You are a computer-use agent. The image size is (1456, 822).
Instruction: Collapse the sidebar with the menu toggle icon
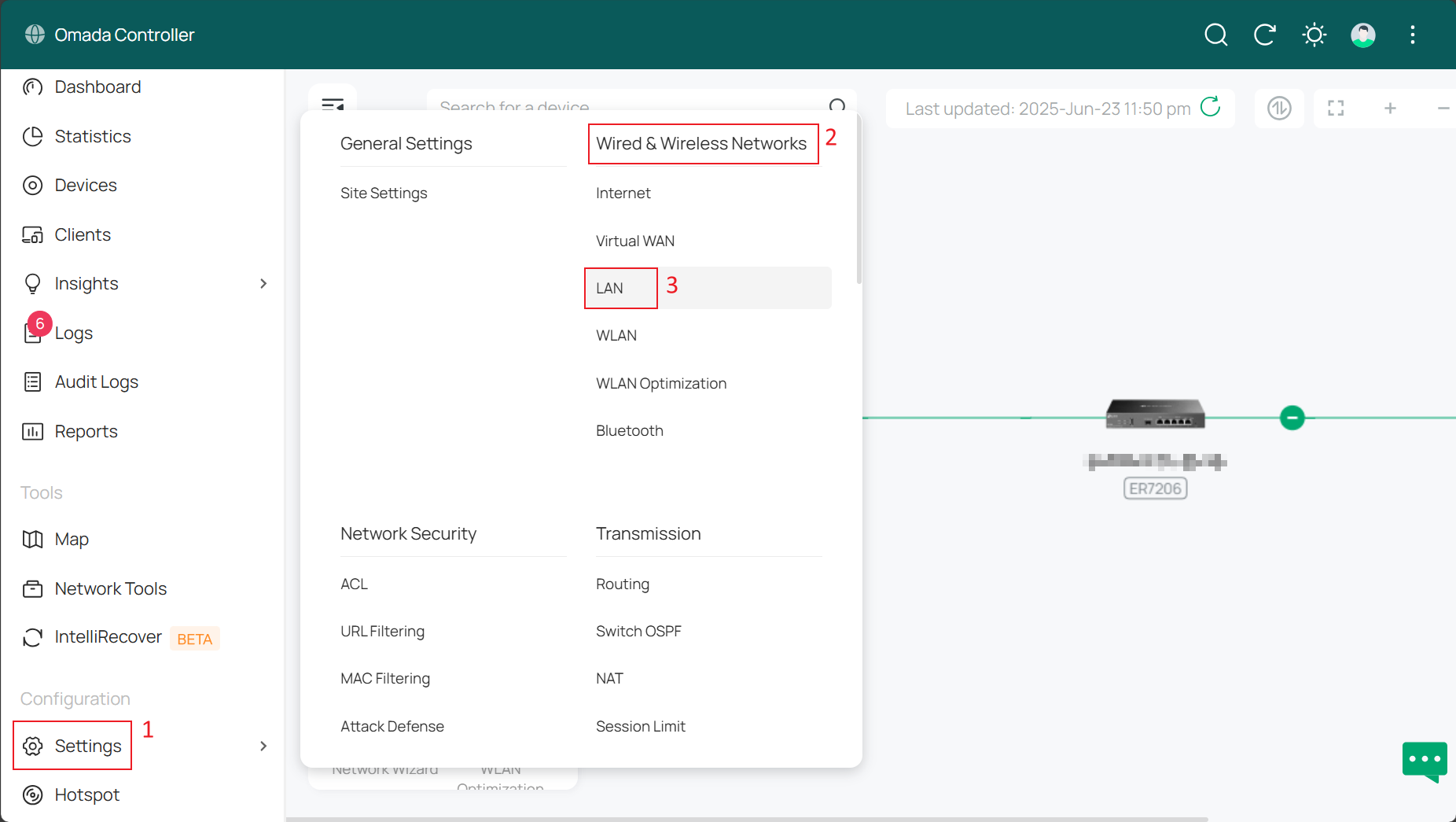click(333, 103)
